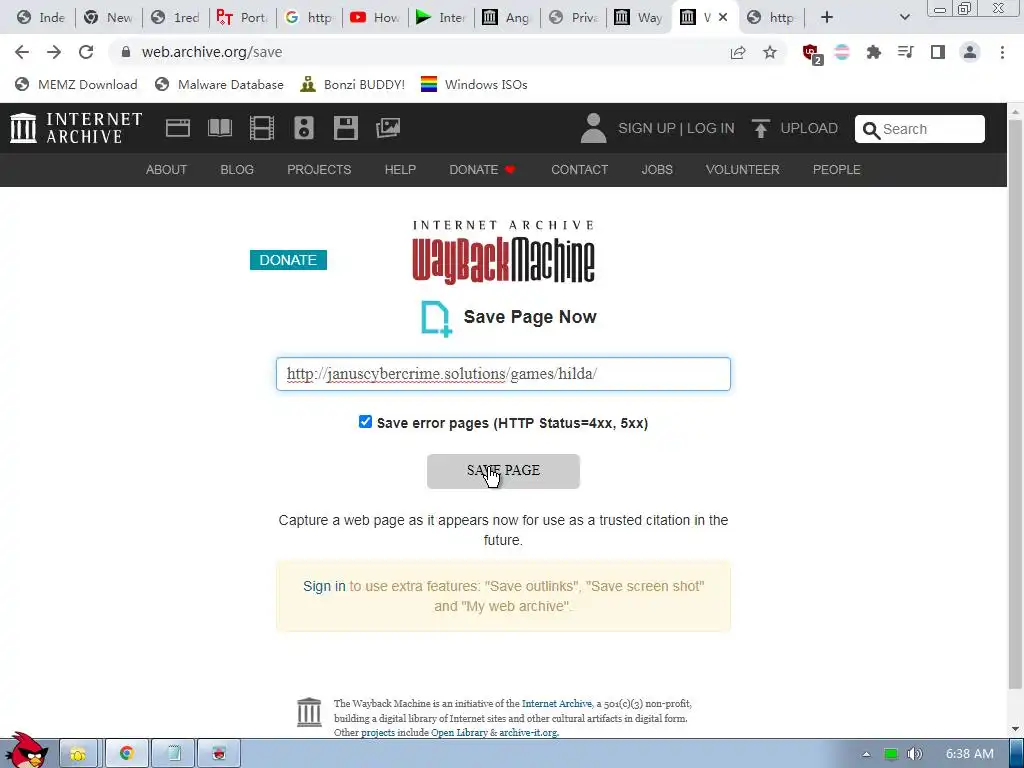This screenshot has height=768, width=1024.
Task: Reload the page
Action: coord(86,52)
